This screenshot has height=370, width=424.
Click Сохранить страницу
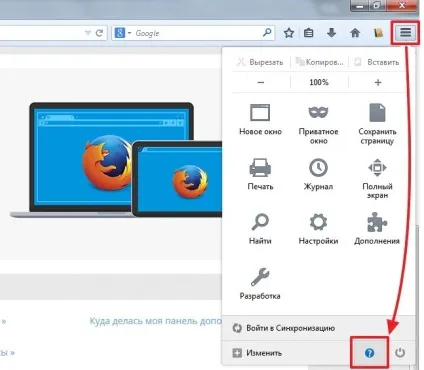(377, 124)
